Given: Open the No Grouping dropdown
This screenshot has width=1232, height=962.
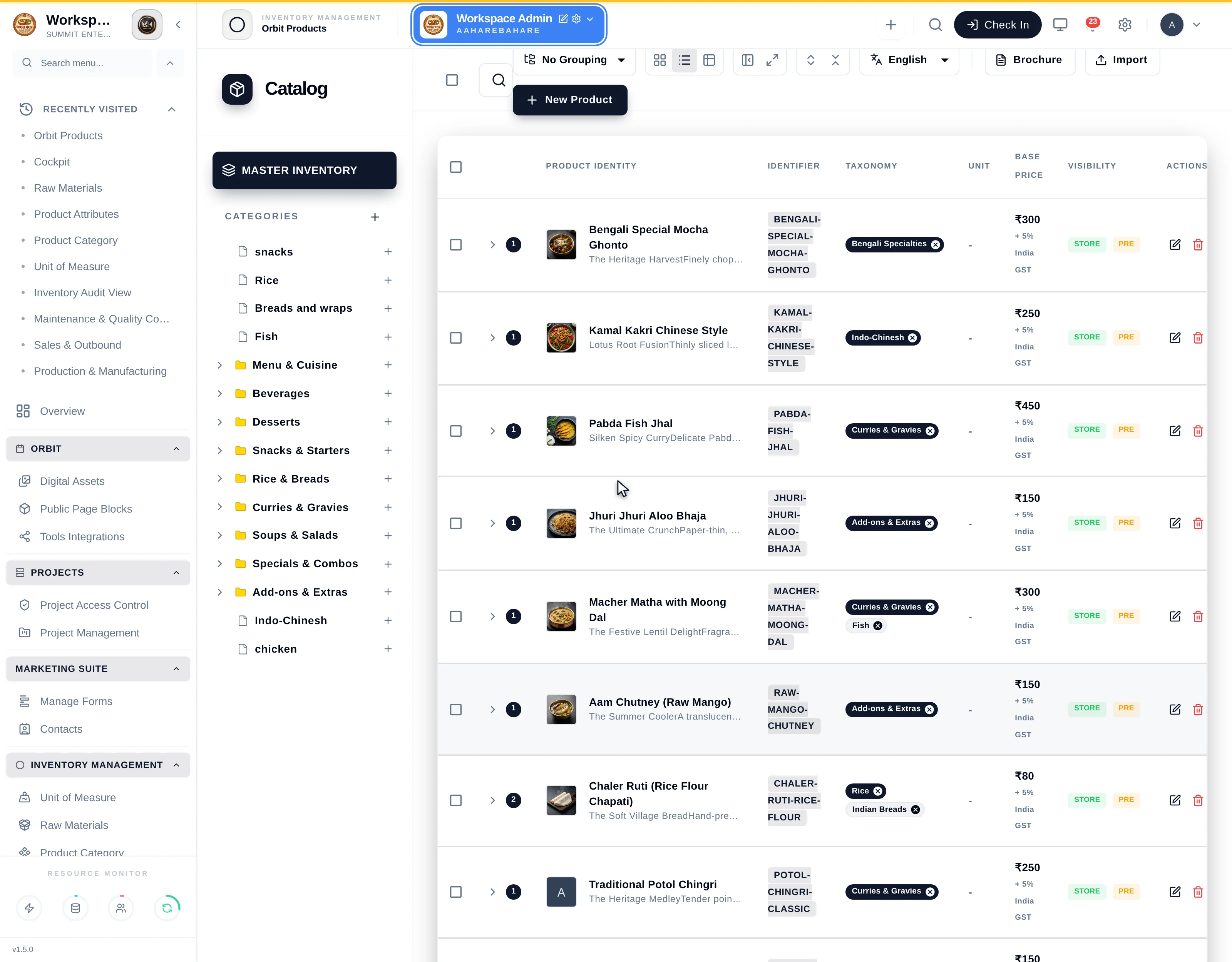Looking at the screenshot, I should [x=574, y=60].
